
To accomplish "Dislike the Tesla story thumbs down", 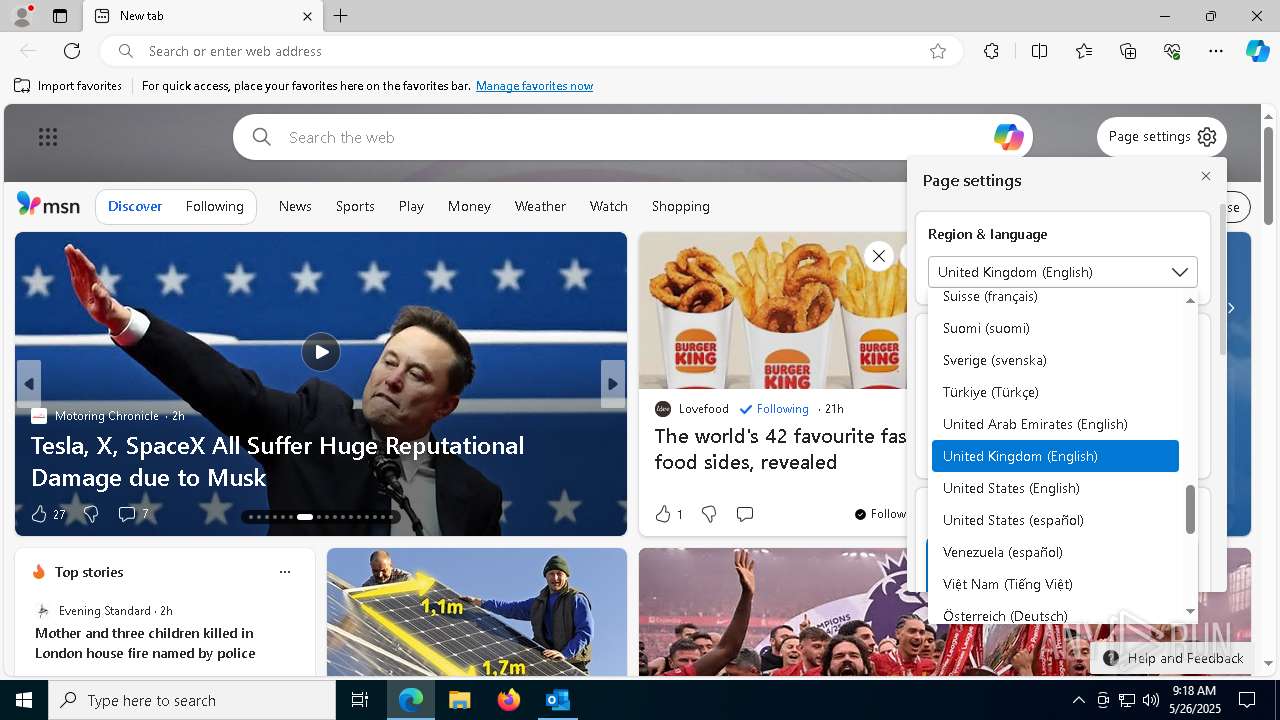I will [x=91, y=514].
